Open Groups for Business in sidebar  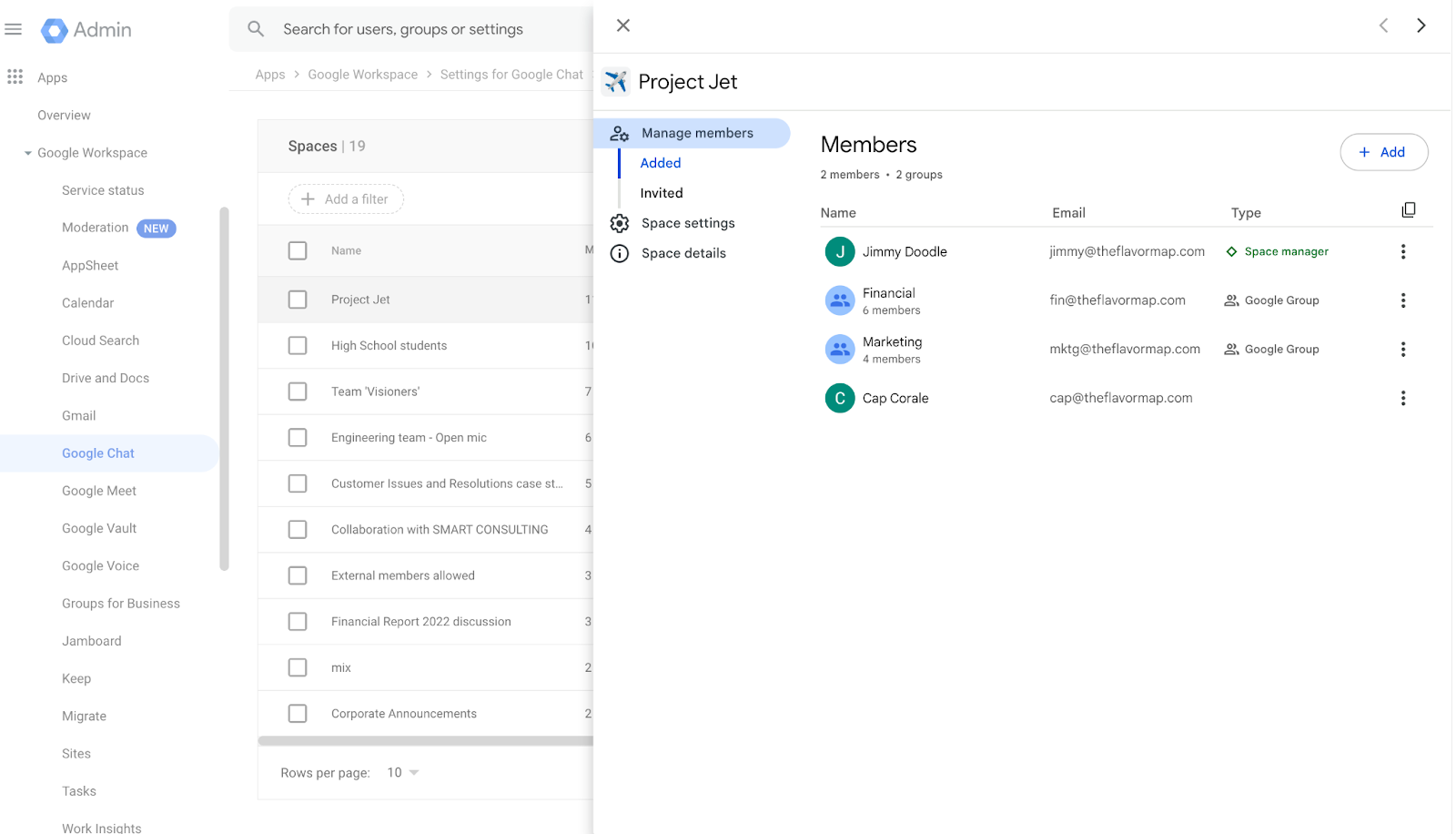coord(121,604)
